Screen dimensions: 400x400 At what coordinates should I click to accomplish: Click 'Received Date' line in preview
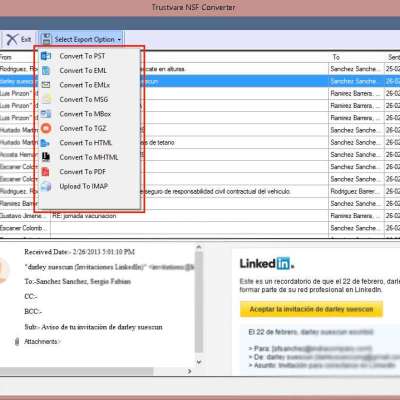click(79, 252)
